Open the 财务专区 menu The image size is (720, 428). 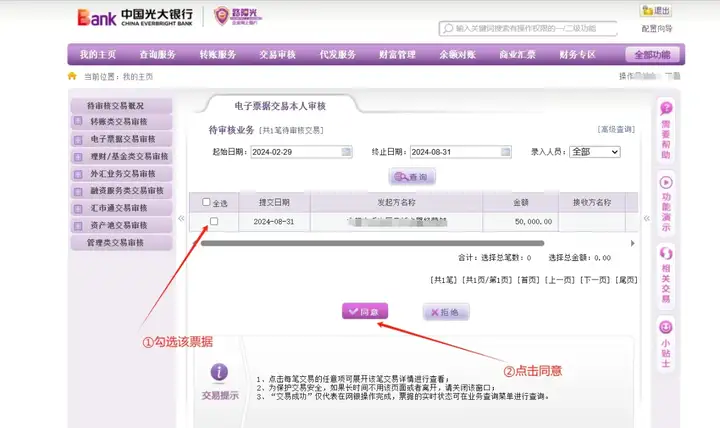pos(577,55)
